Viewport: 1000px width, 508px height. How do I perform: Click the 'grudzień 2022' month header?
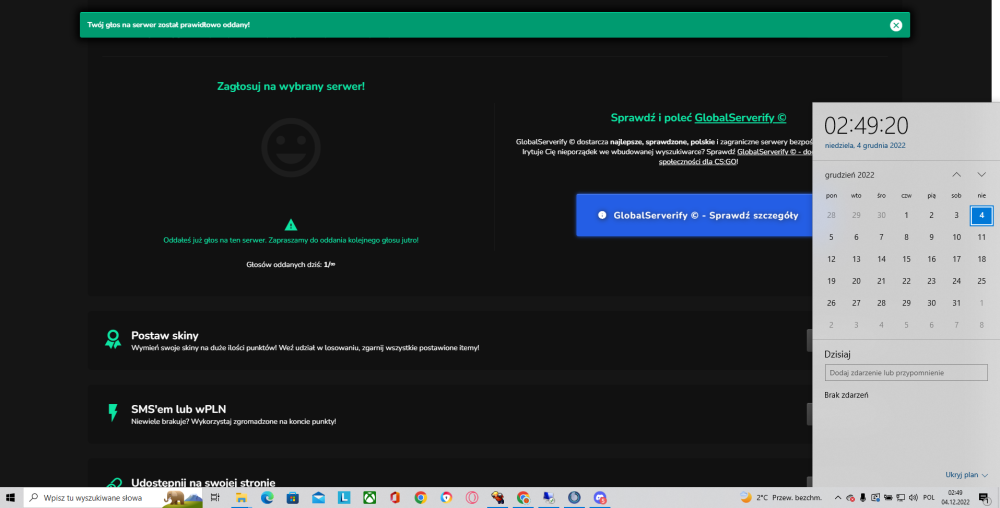(849, 175)
